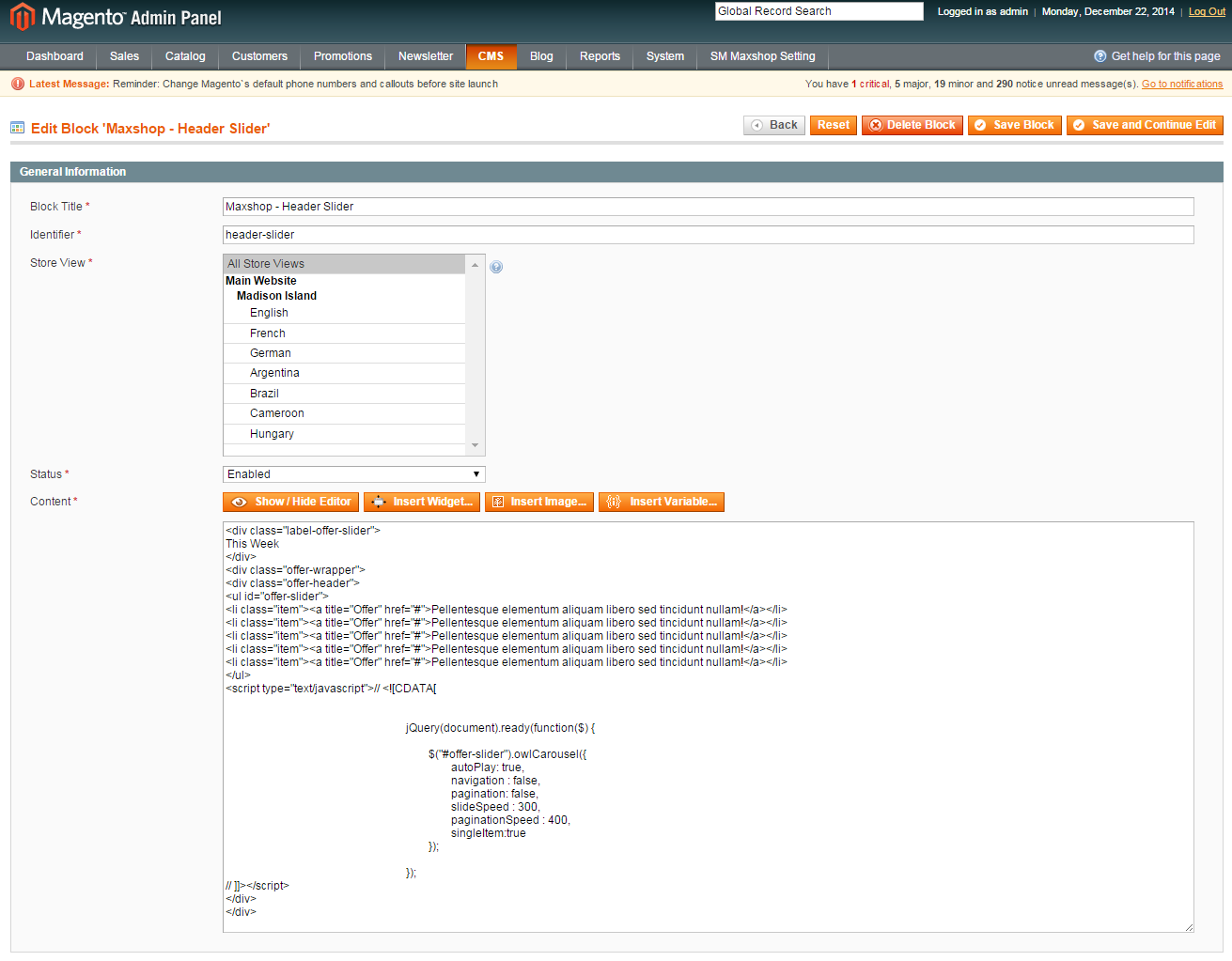Screen dimensions: 1232x961
Task: Open the Sales menu
Action: point(124,56)
